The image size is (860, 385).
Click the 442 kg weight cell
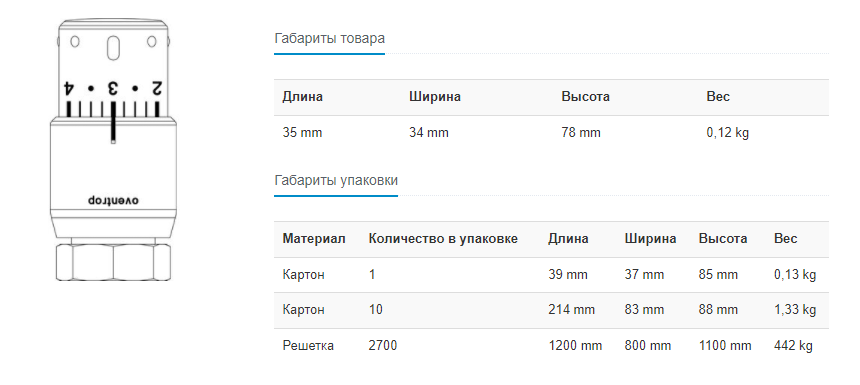point(793,346)
